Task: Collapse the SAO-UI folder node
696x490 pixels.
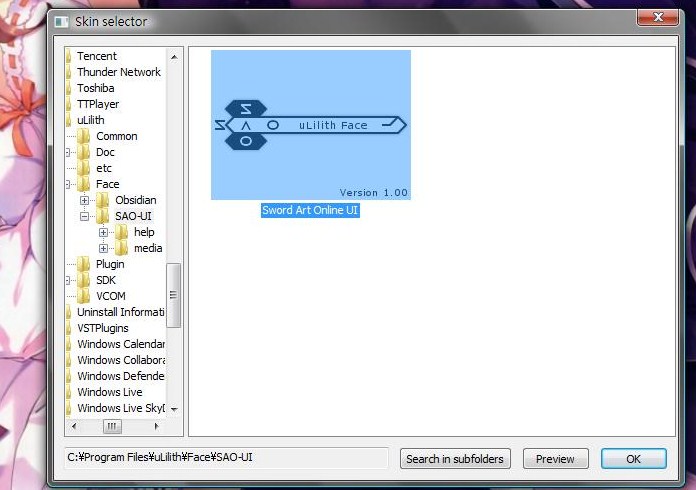Action: tap(84, 216)
